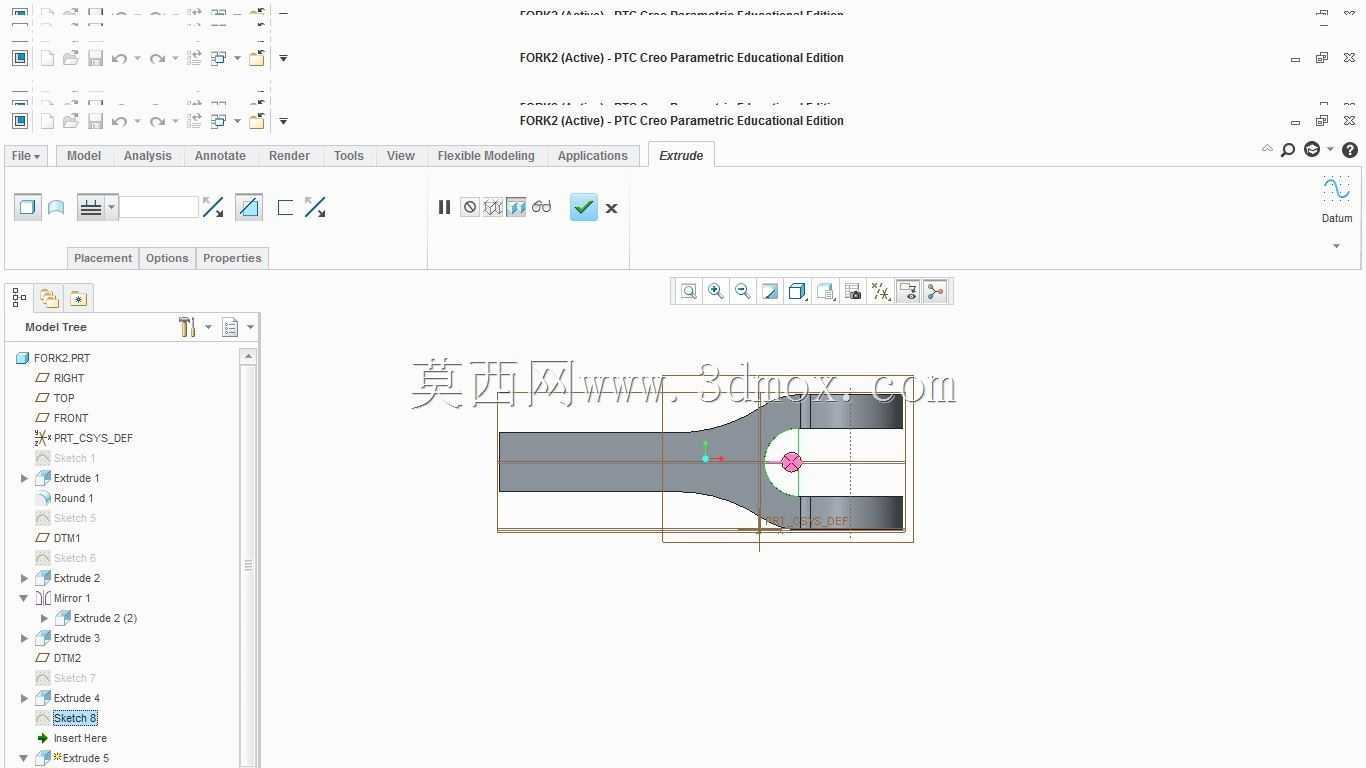Image resolution: width=1366 pixels, height=768 pixels.
Task: Open Datum Display Filters icon
Action: point(880,291)
